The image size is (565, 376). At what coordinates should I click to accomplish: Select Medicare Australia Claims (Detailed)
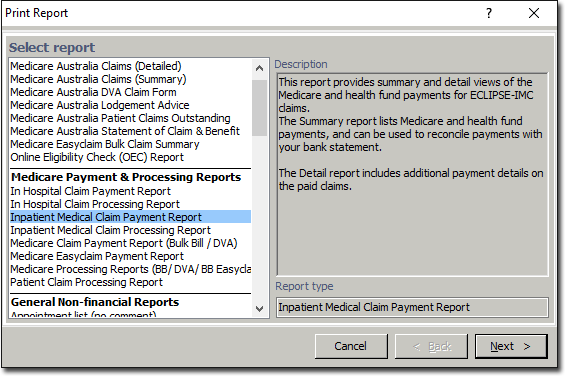pos(96,66)
